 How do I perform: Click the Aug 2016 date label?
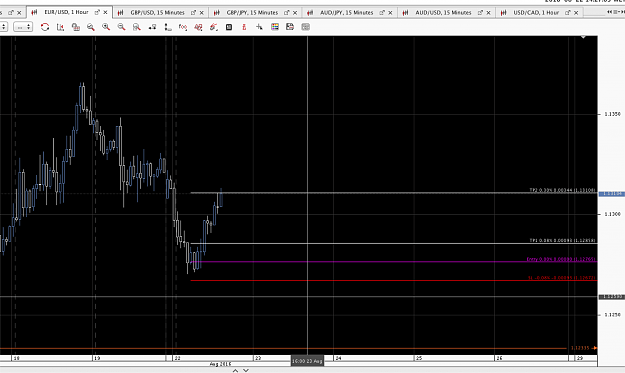[x=220, y=364]
